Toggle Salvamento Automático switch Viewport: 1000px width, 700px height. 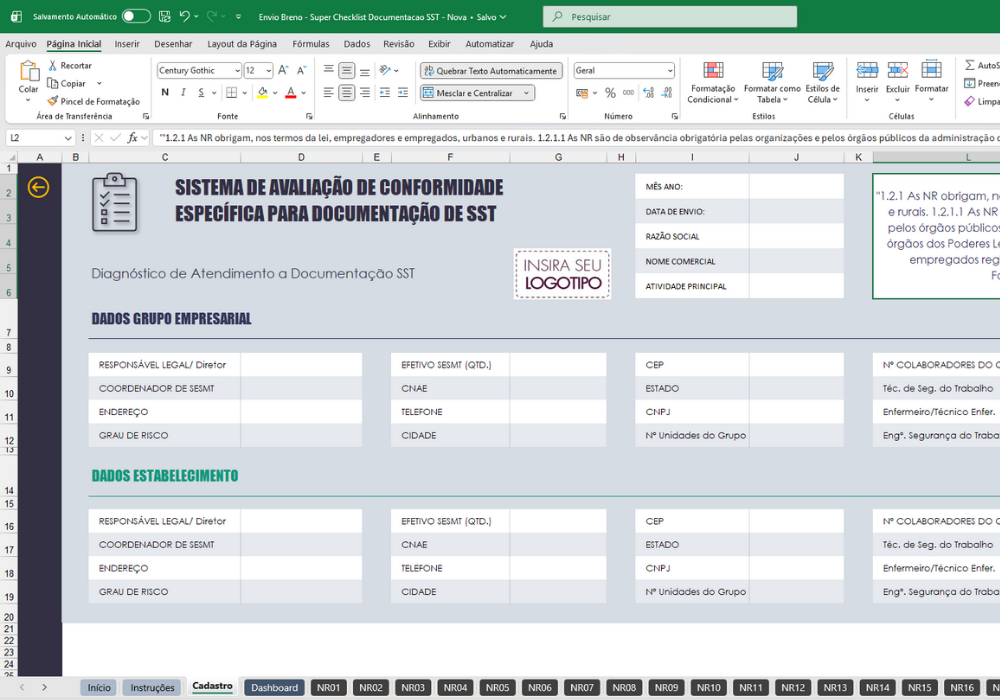136,17
